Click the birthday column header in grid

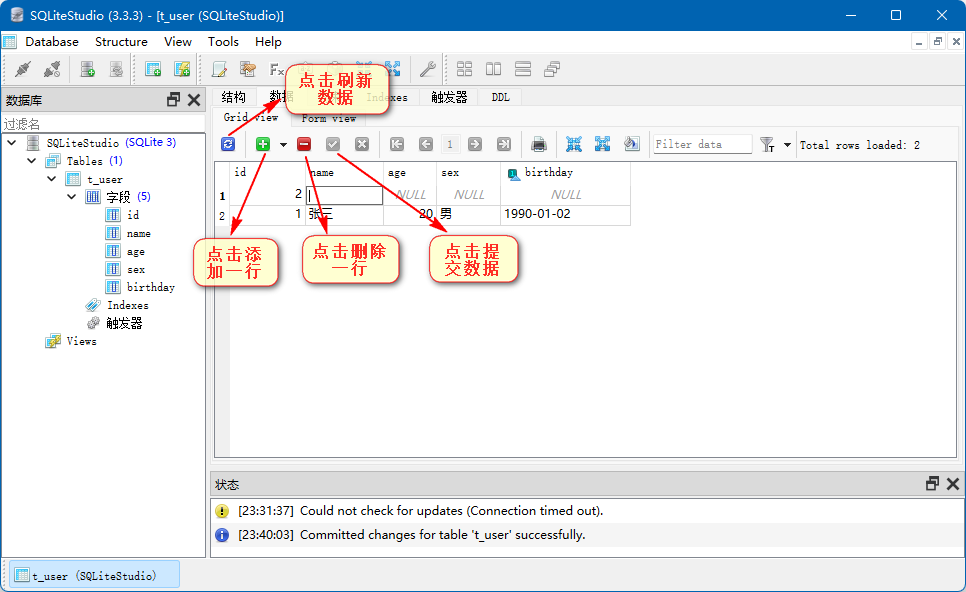pos(565,172)
